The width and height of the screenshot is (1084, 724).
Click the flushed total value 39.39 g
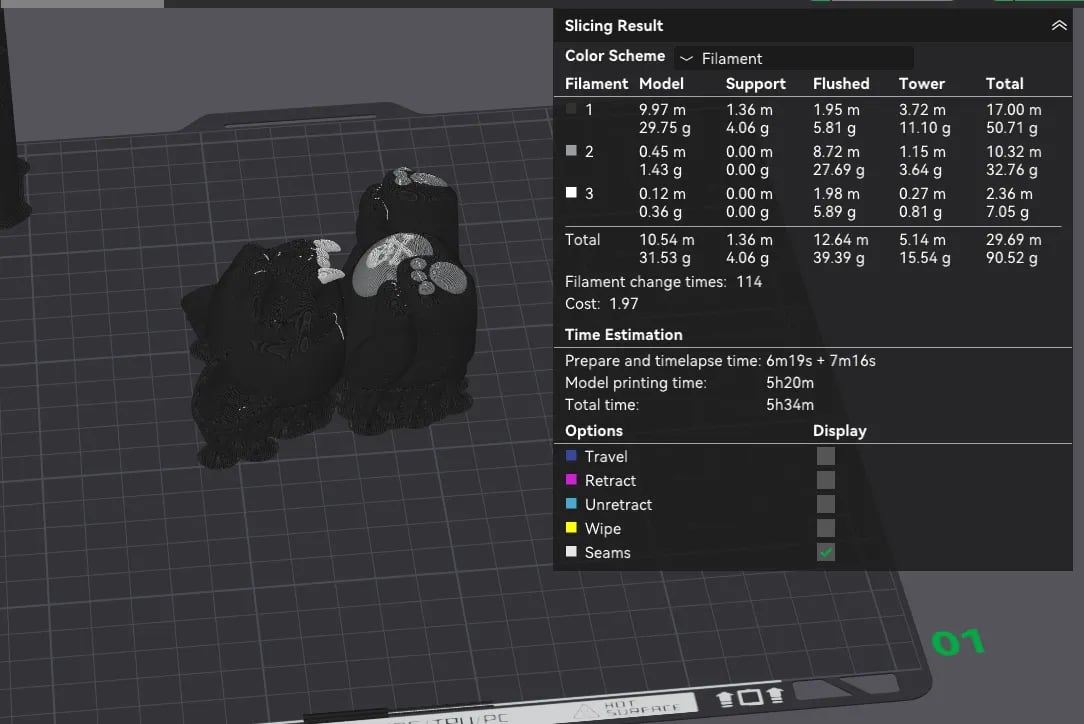pos(839,258)
